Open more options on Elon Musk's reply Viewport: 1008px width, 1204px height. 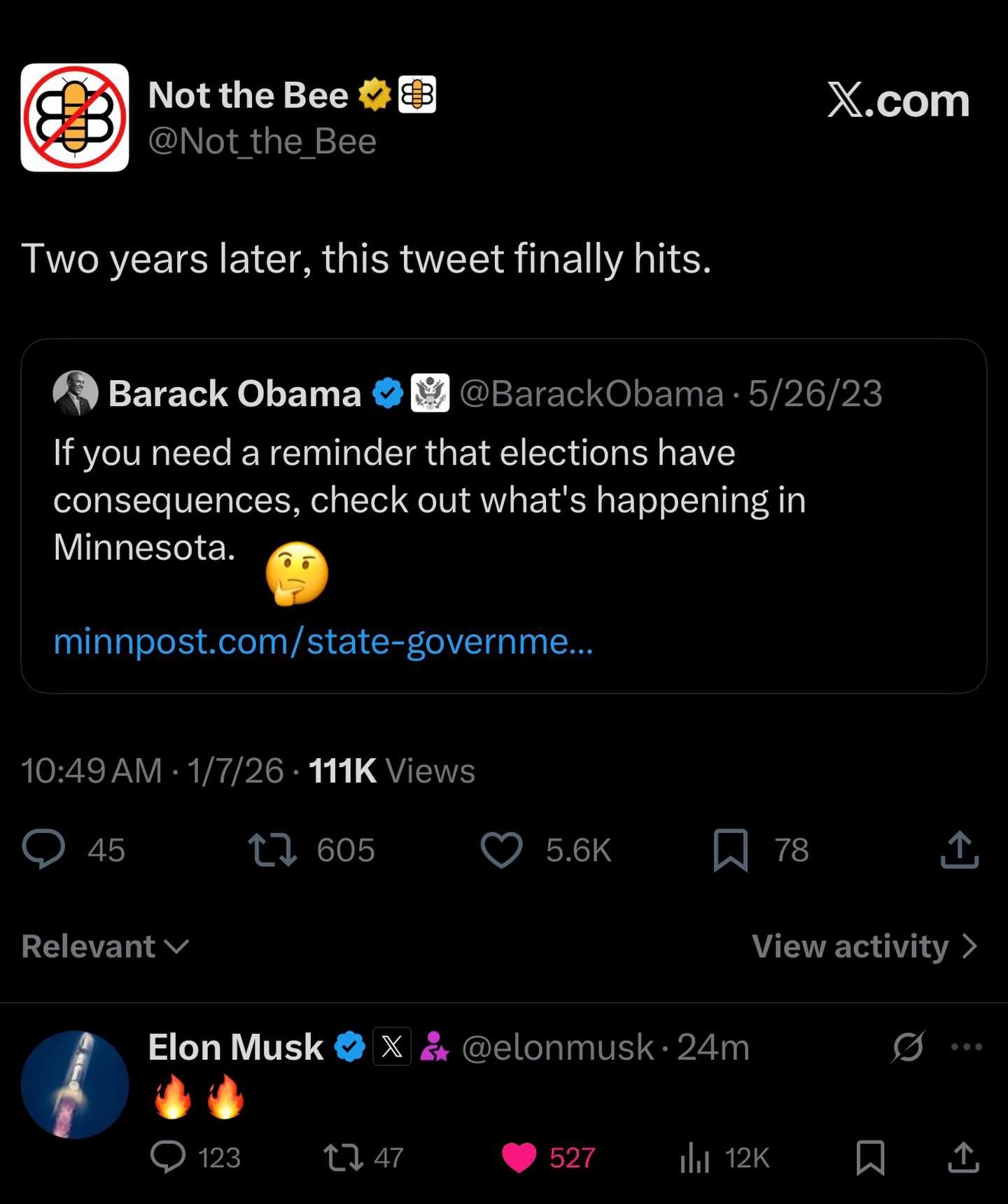967,1047
